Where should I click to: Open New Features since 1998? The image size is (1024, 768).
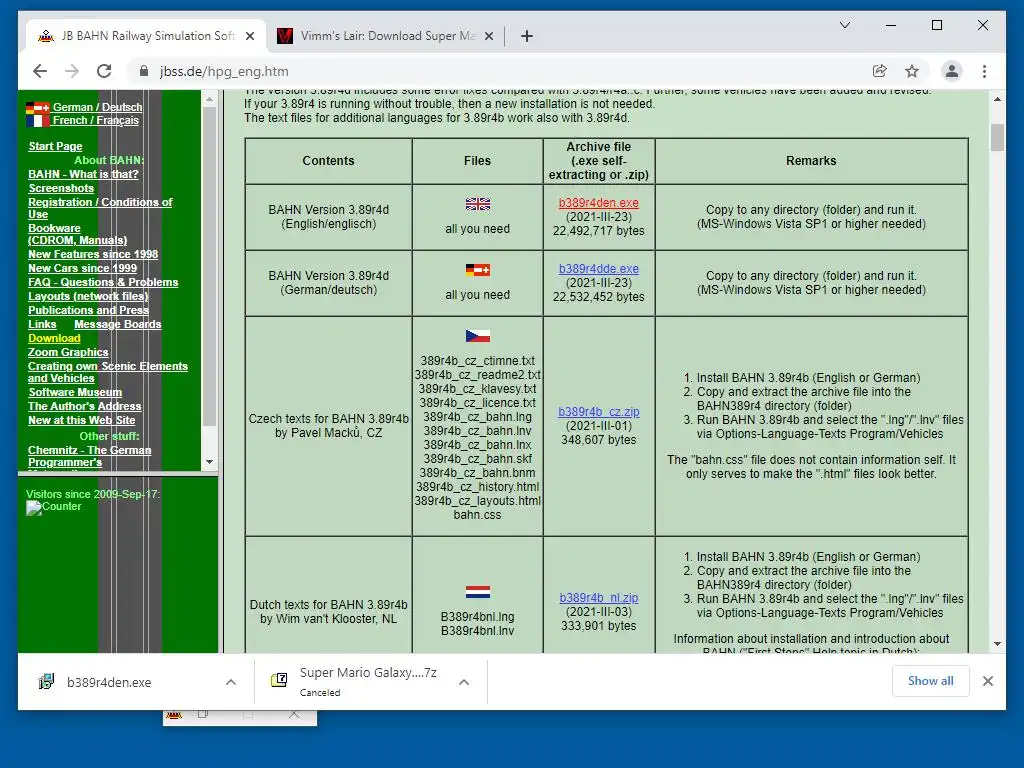pyautogui.click(x=93, y=254)
